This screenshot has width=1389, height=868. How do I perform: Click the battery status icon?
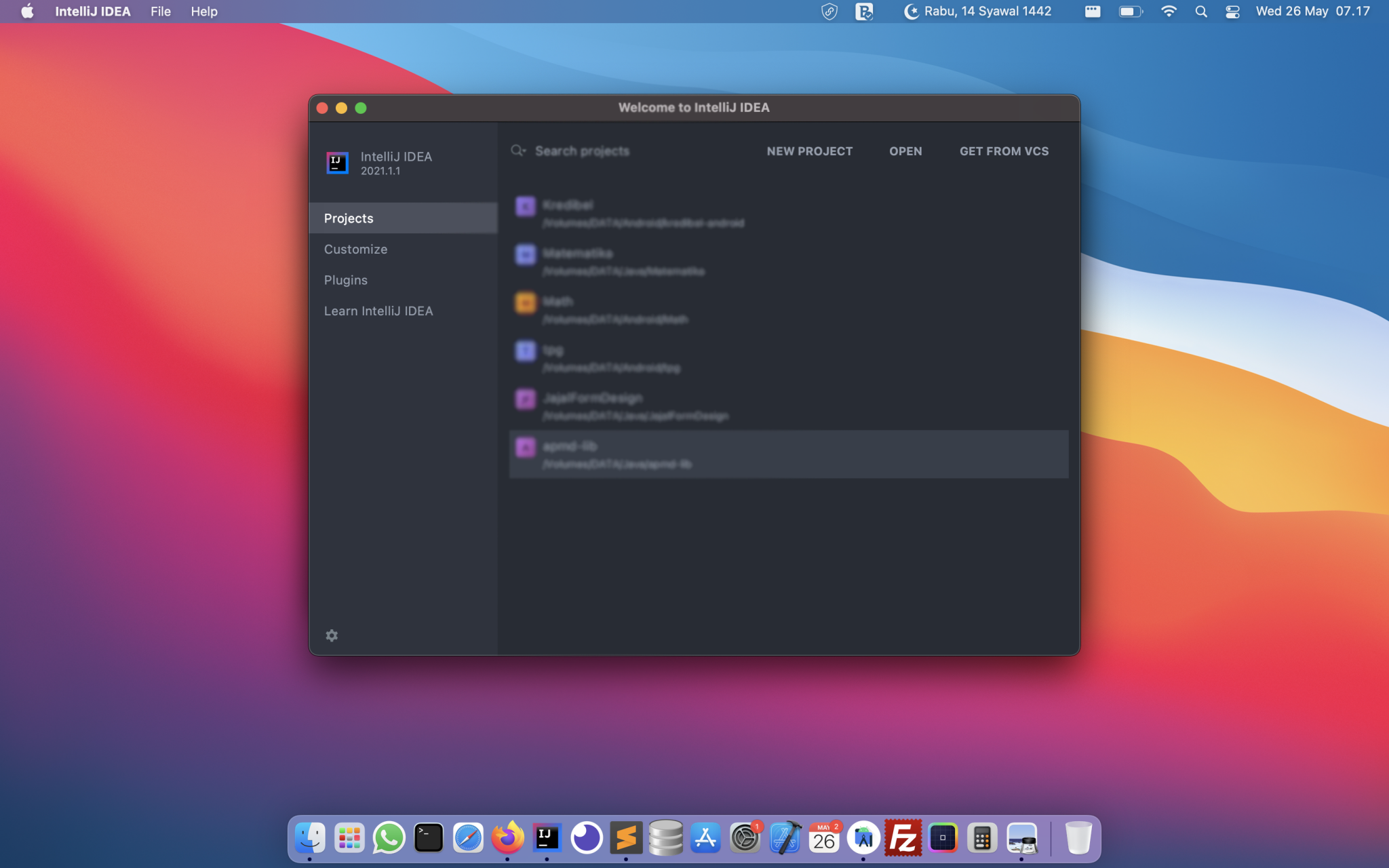coord(1131,12)
